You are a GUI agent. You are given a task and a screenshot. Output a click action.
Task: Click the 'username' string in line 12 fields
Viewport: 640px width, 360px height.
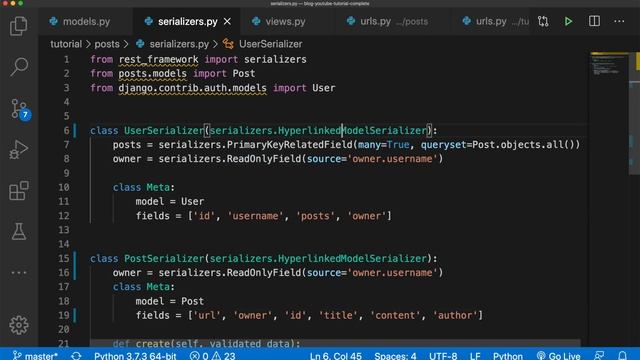[256, 216]
